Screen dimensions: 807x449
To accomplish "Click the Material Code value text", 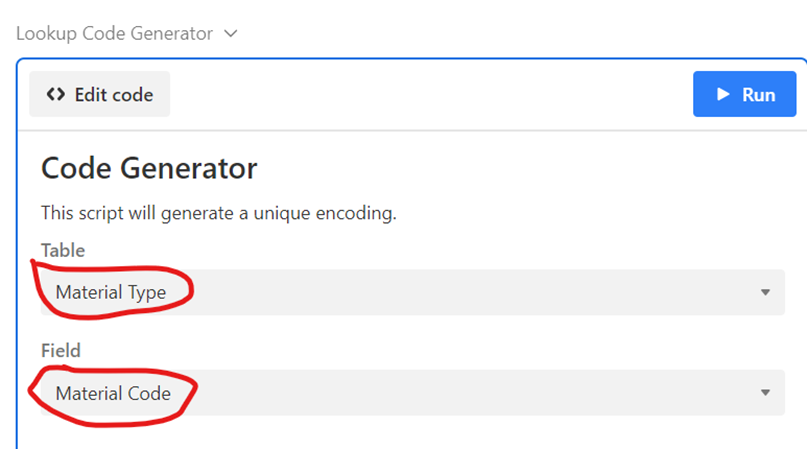I will click(113, 393).
